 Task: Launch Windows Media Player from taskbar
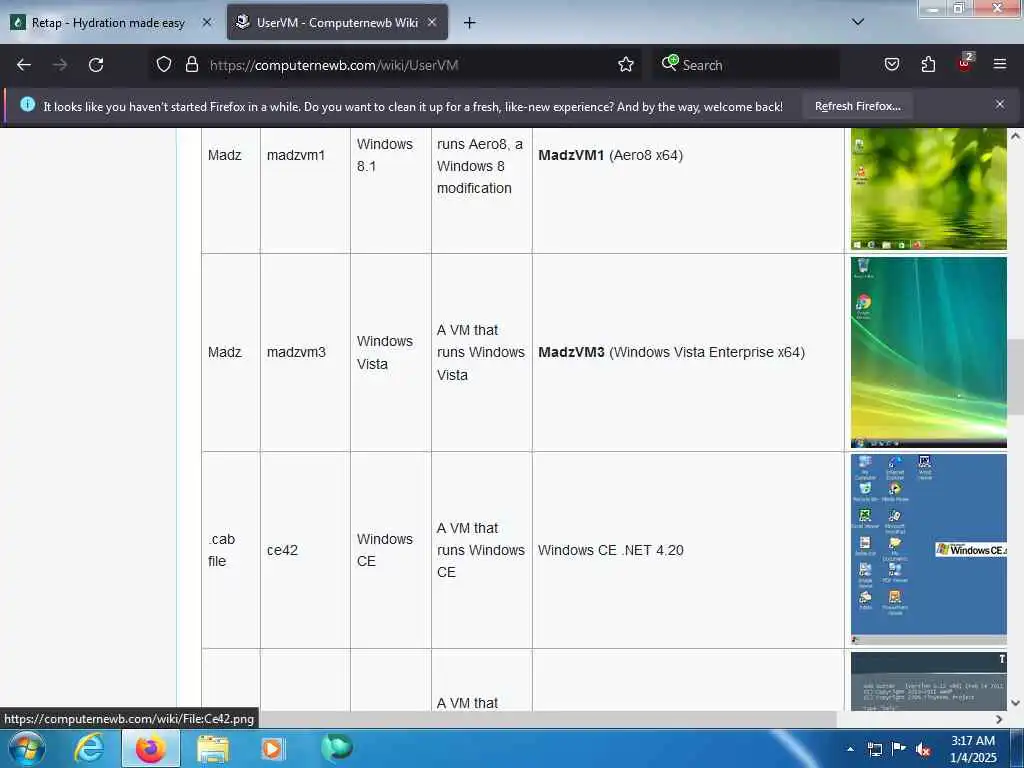pos(272,748)
